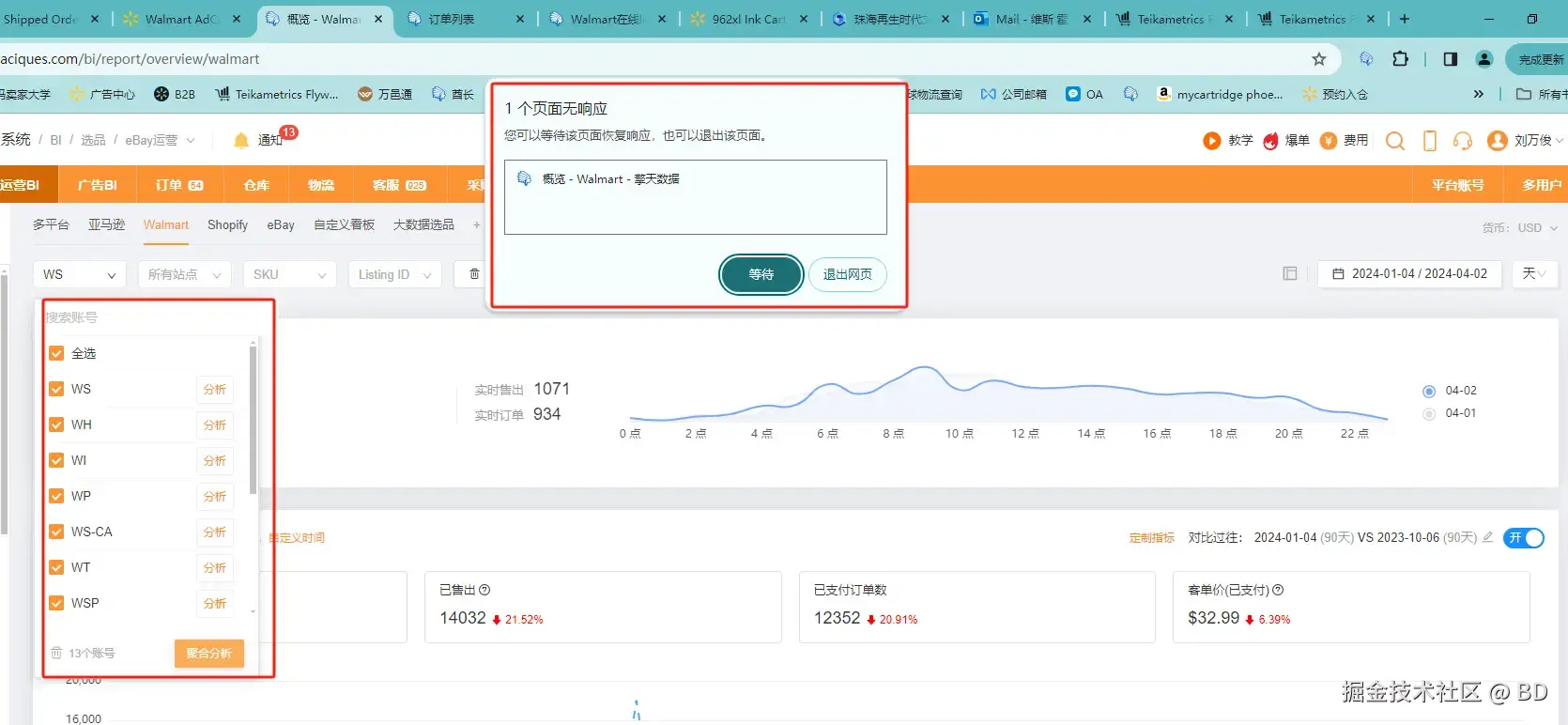Click the 聚合分析 button
The image size is (1568, 725).
209,654
